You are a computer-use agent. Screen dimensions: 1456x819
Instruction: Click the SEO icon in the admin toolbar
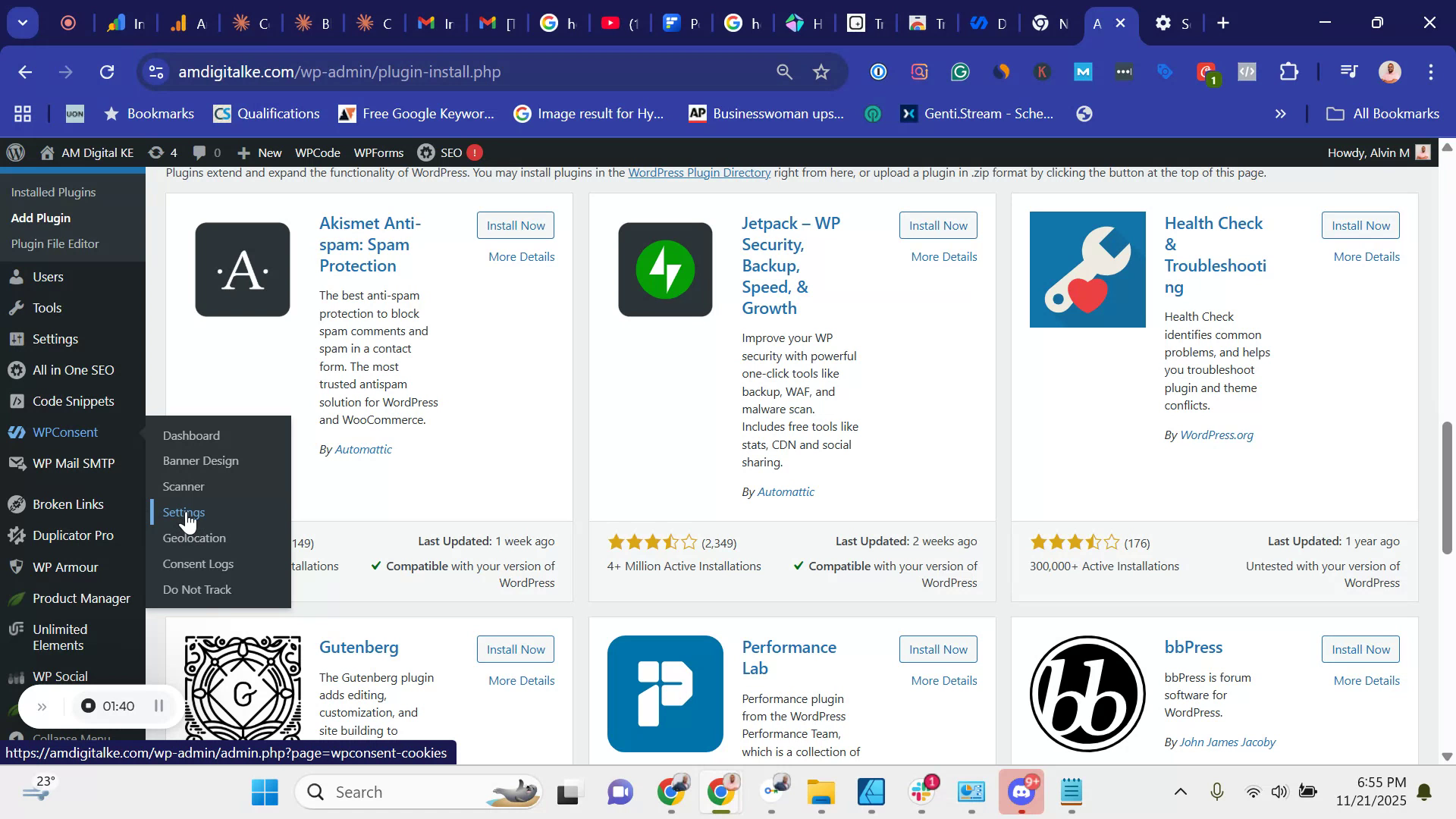point(426,152)
